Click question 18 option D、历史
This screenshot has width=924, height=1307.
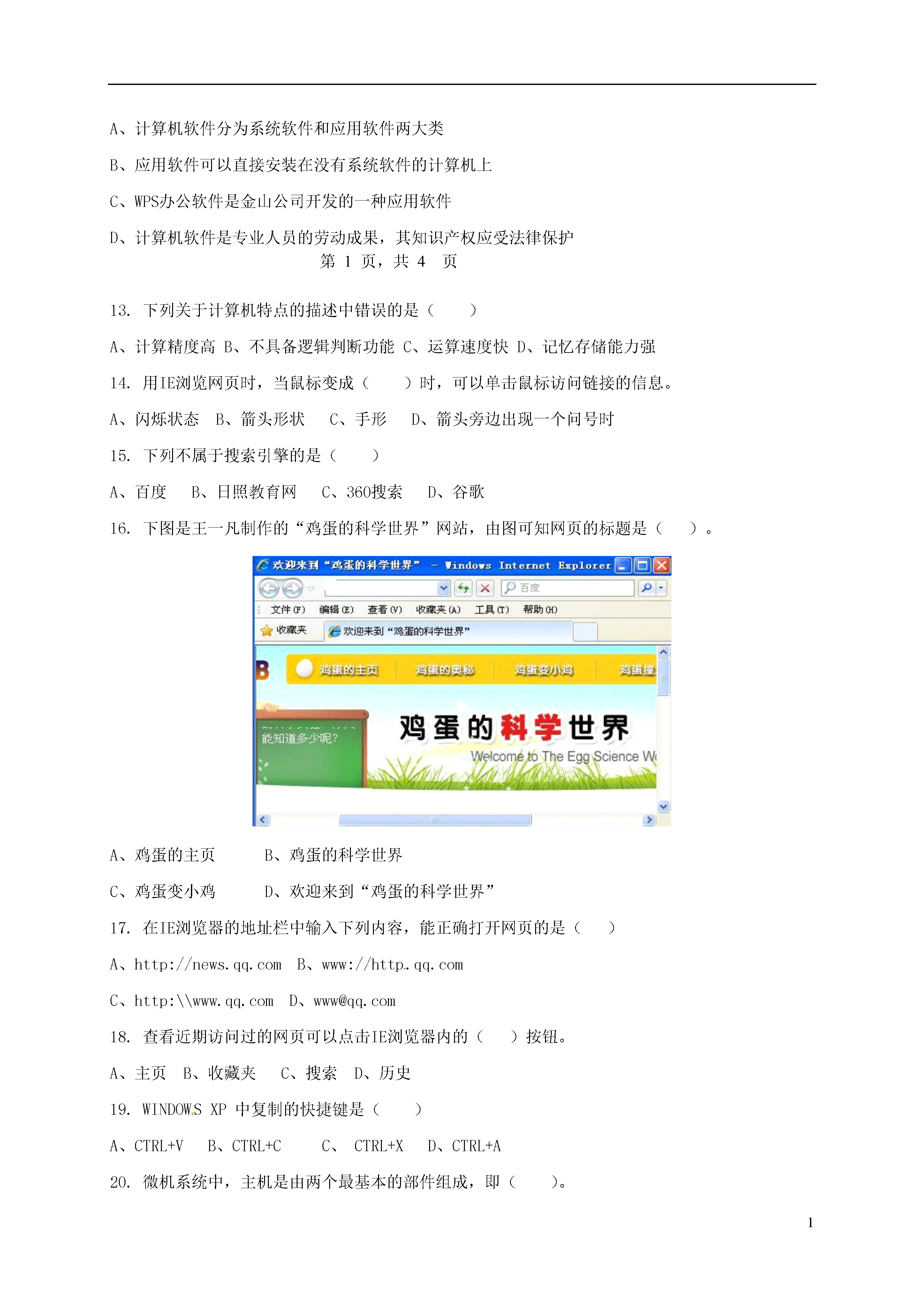(x=382, y=1073)
